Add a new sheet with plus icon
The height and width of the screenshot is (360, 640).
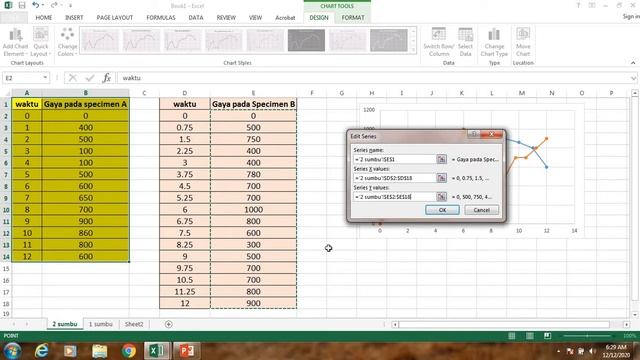(x=169, y=324)
